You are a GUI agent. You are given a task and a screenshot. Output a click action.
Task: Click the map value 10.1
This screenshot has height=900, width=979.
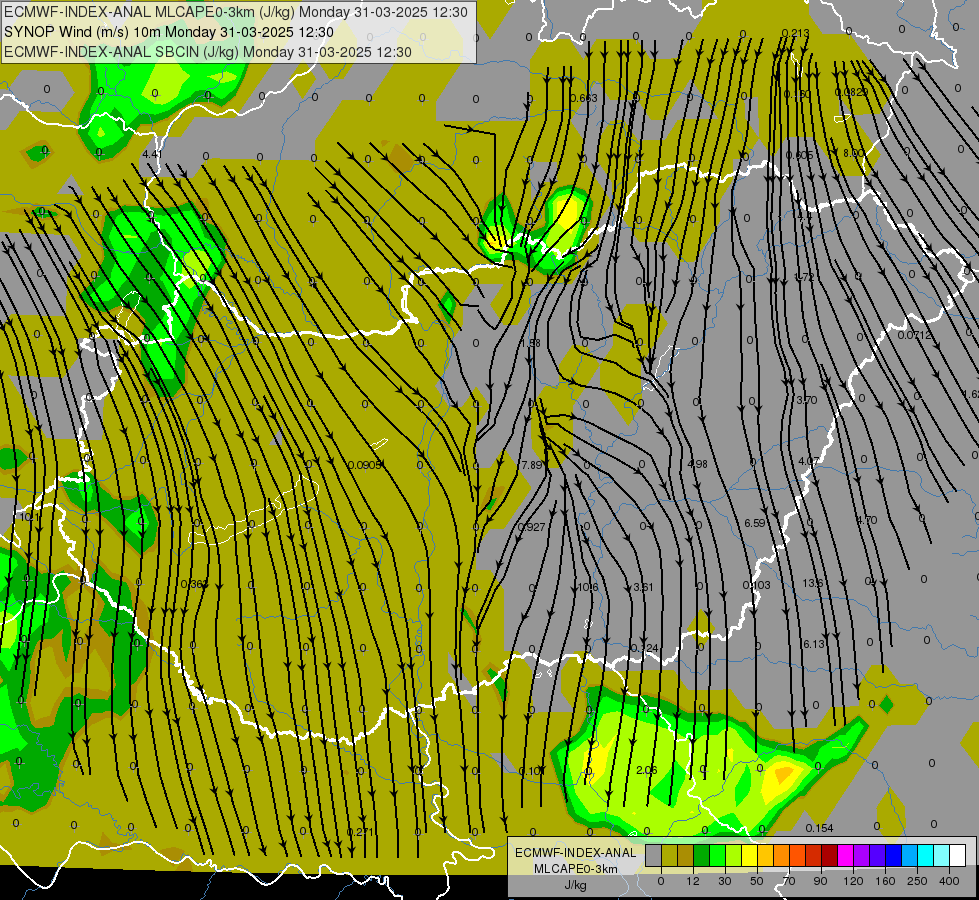click(29, 517)
